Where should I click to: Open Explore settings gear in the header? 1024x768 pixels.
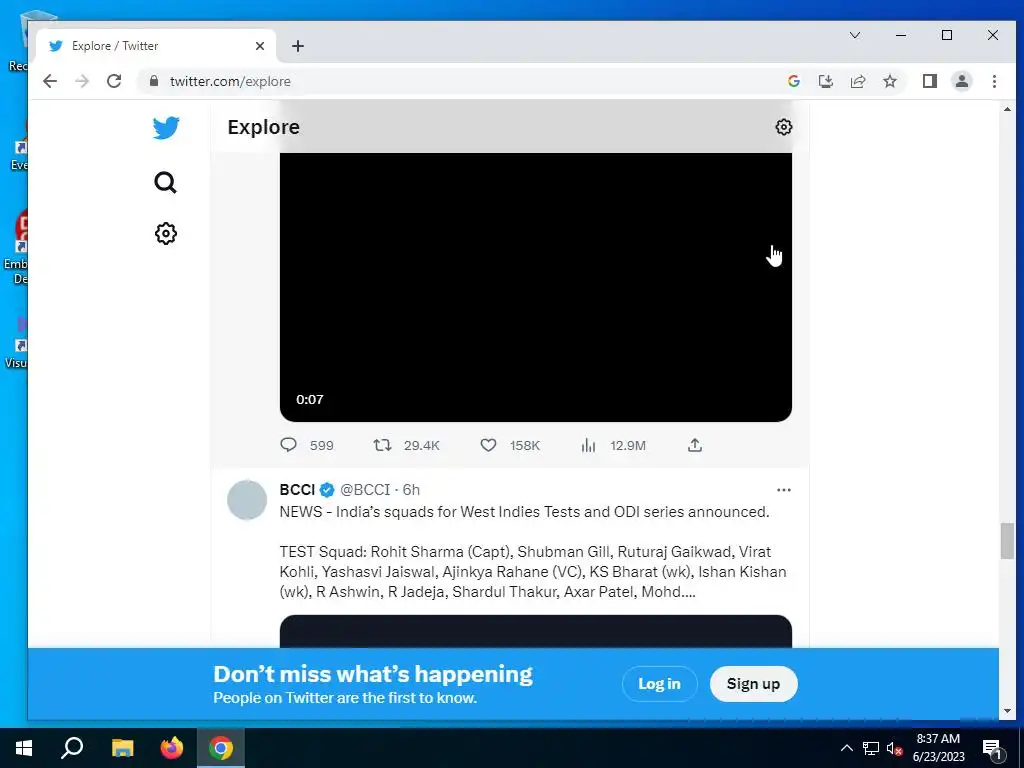tap(784, 127)
